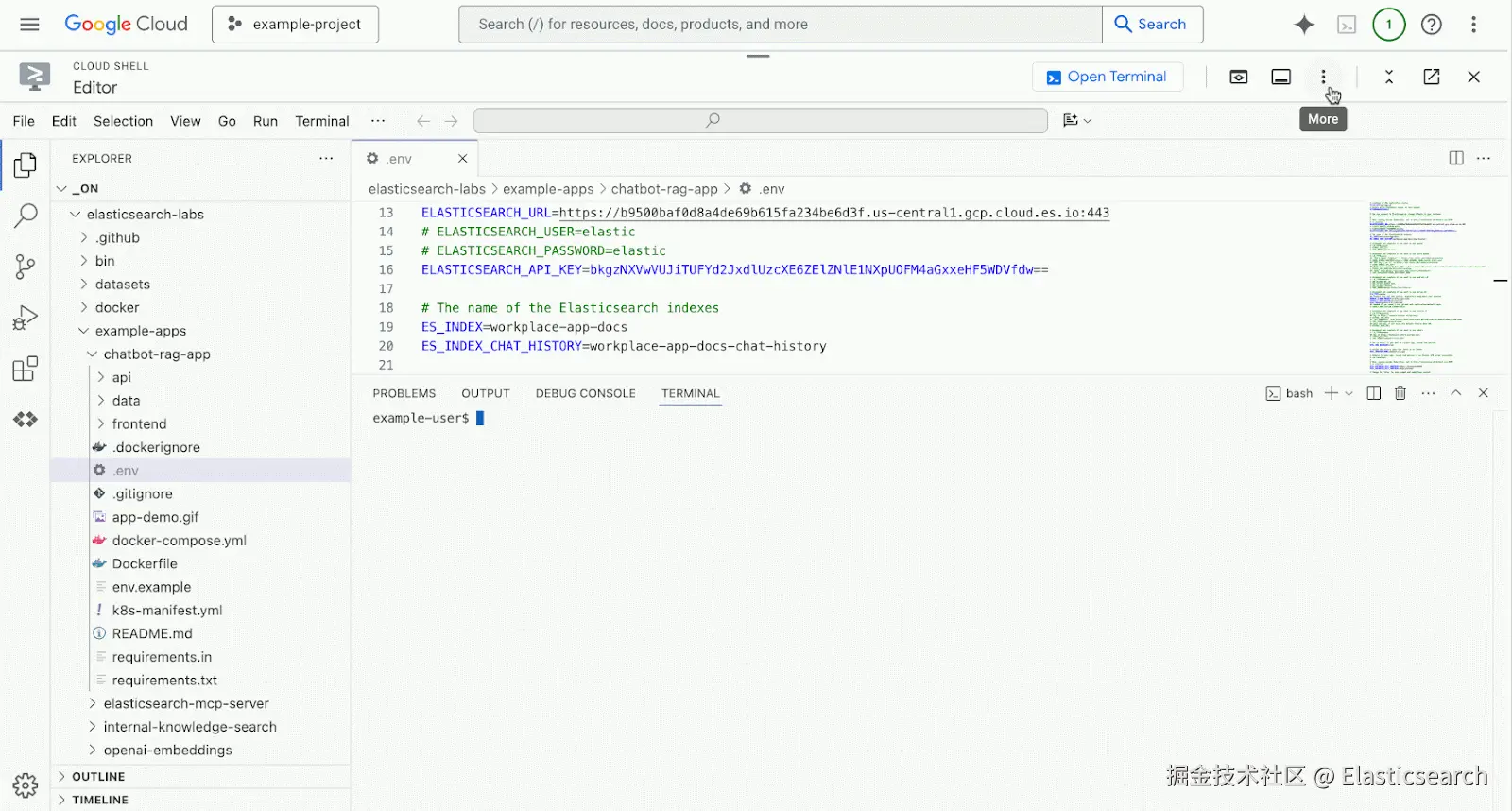Open the help question mark menu
The image size is (1512, 811).
[x=1432, y=25]
